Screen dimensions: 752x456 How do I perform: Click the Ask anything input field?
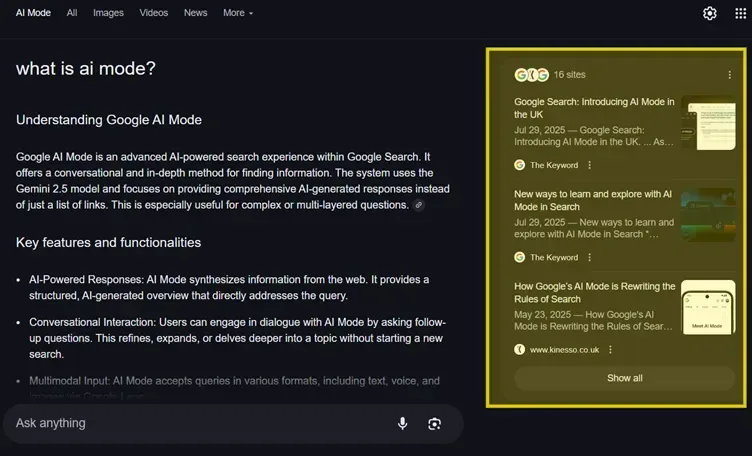200,423
